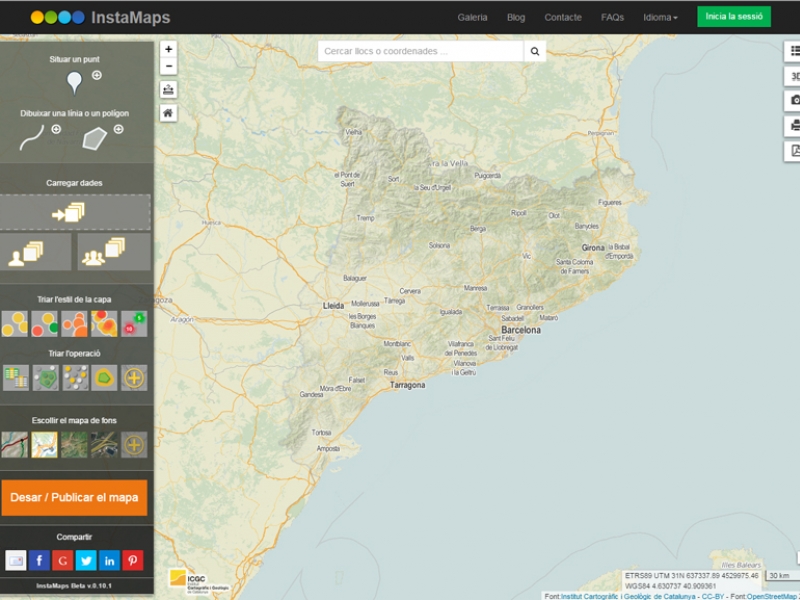Zoom out of the map
The height and width of the screenshot is (600, 800).
168,66
